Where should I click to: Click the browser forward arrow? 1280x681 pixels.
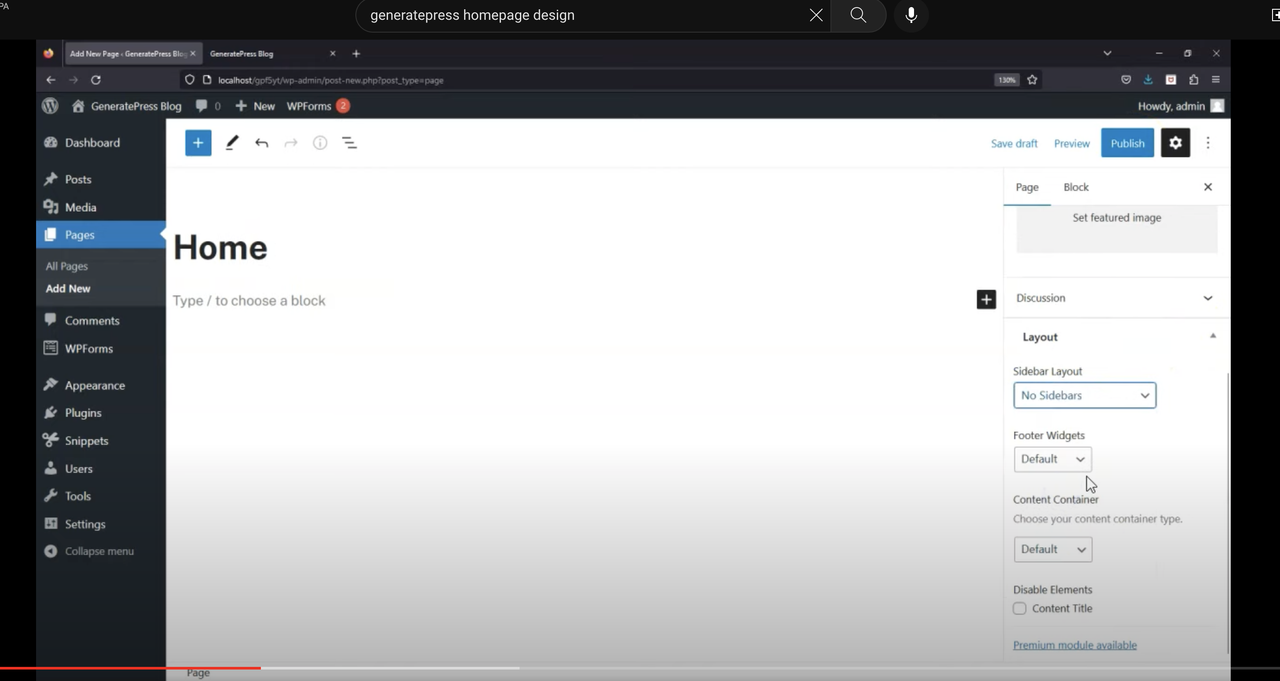(73, 80)
